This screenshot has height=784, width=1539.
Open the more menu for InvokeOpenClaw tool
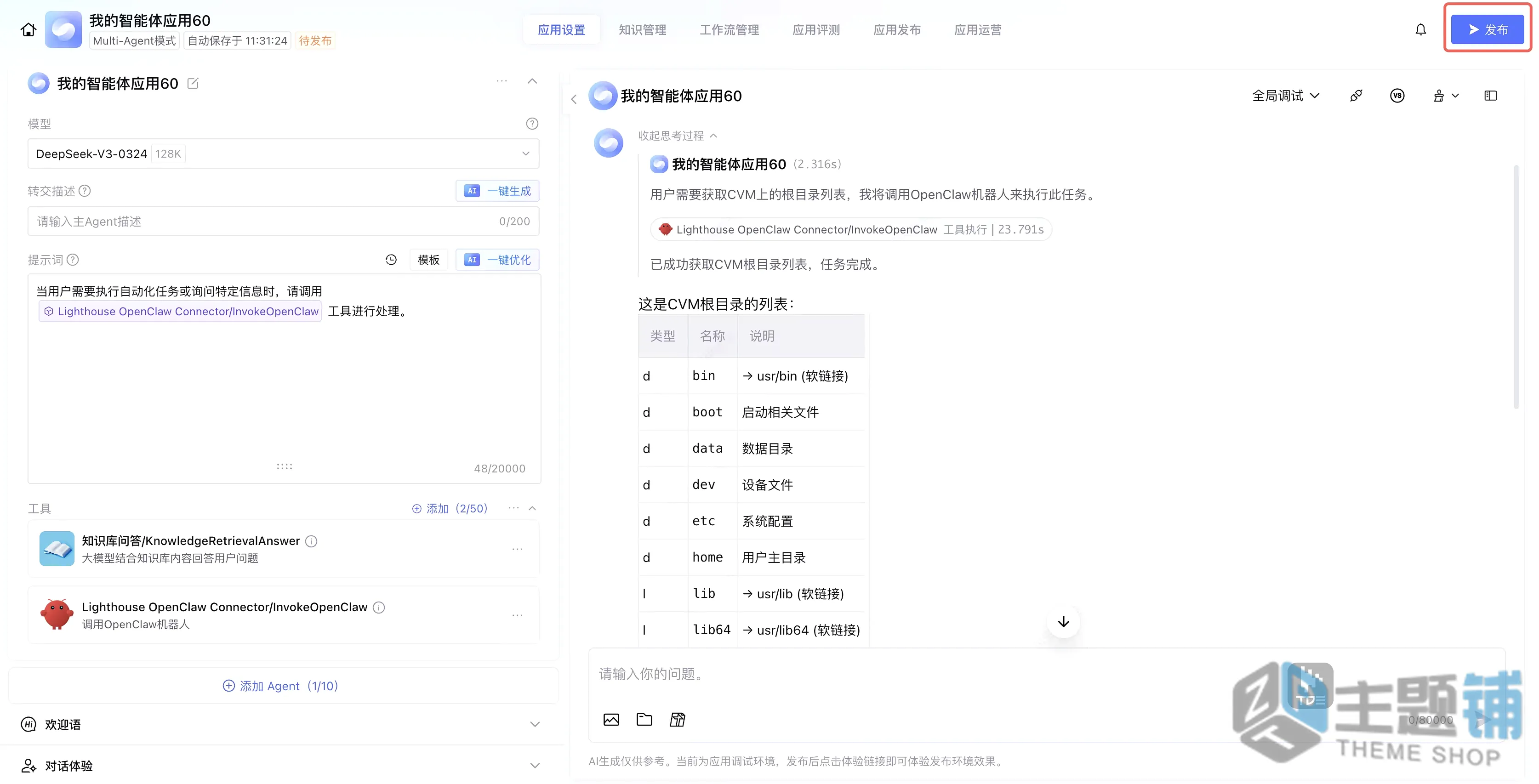518,615
